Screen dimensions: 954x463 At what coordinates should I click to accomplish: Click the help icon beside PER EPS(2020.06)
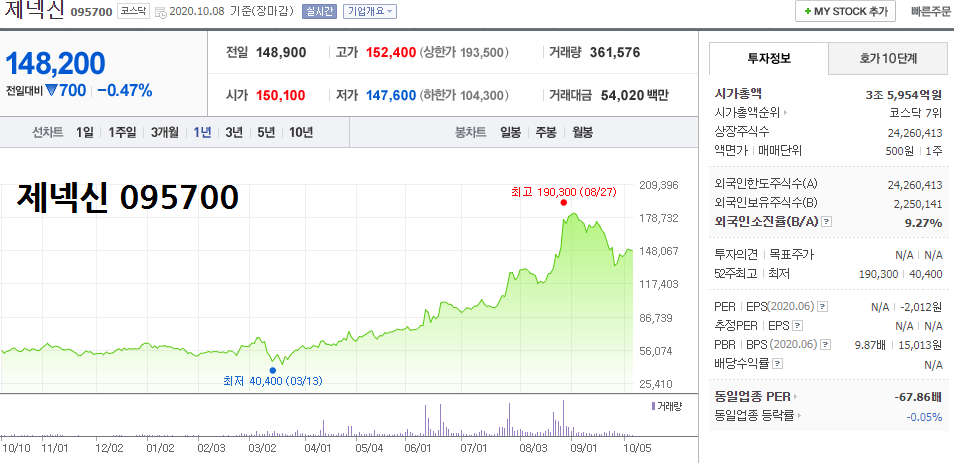pyautogui.click(x=823, y=307)
